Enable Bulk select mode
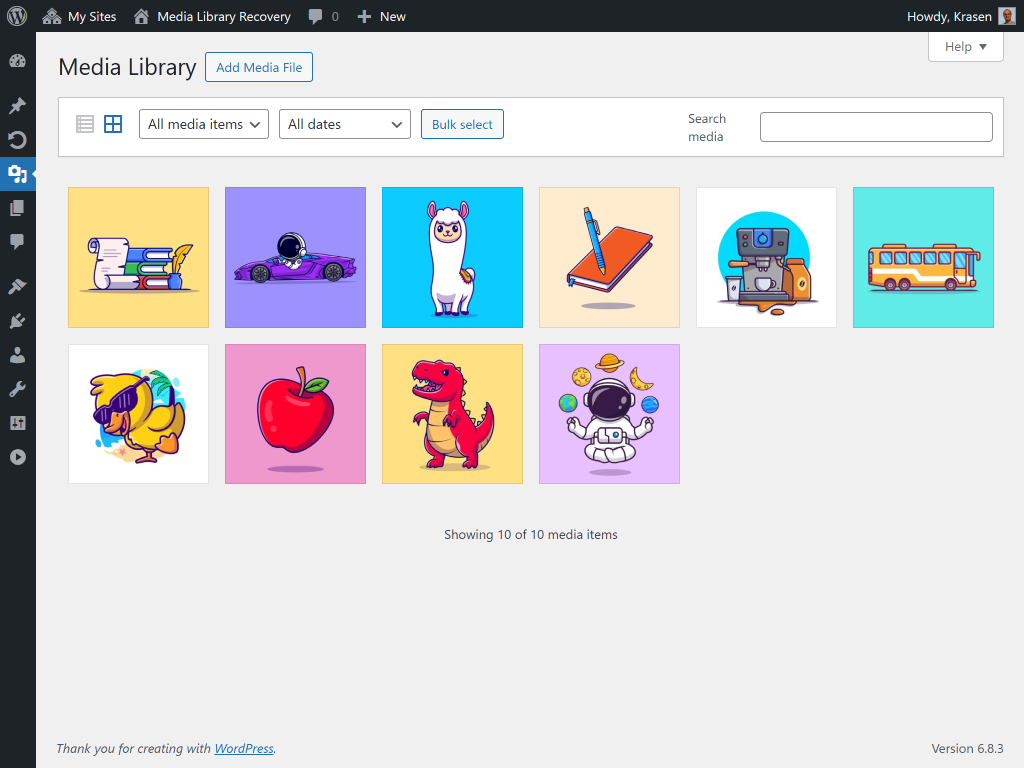Viewport: 1024px width, 768px height. (462, 124)
